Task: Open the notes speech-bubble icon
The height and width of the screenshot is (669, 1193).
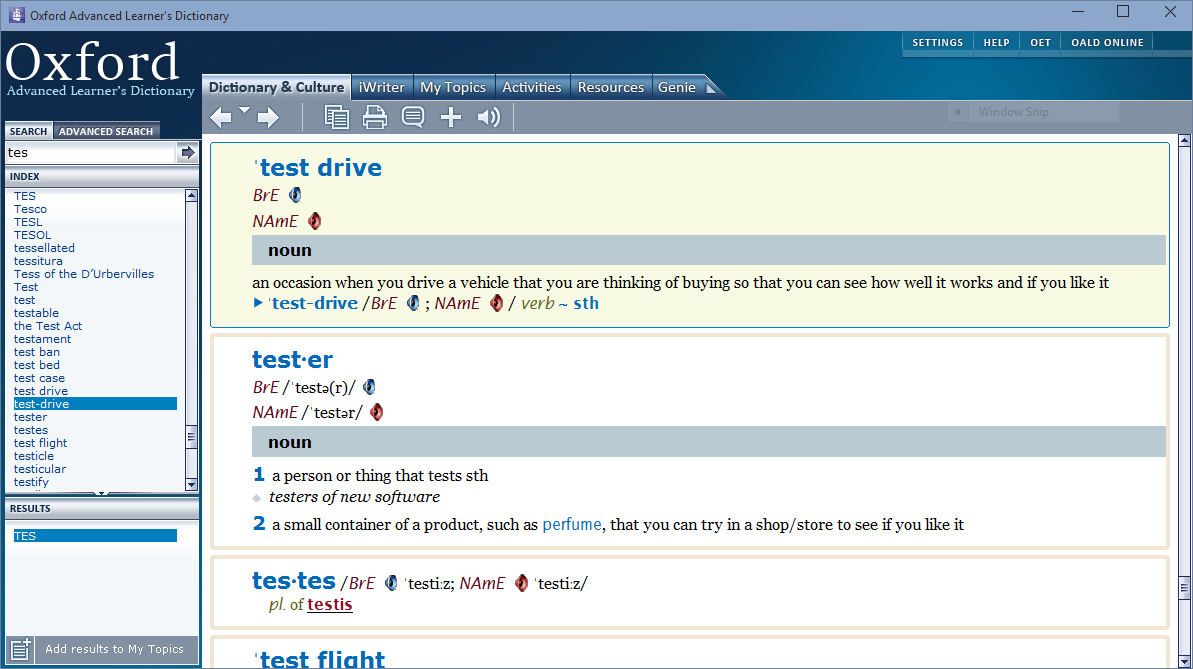Action: click(x=412, y=117)
